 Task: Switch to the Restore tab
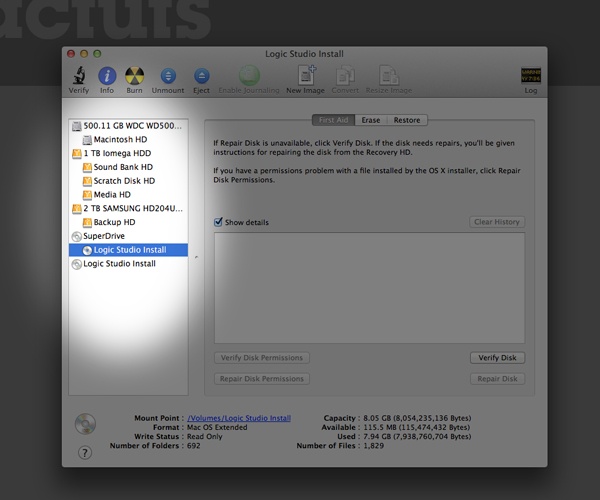(x=407, y=120)
